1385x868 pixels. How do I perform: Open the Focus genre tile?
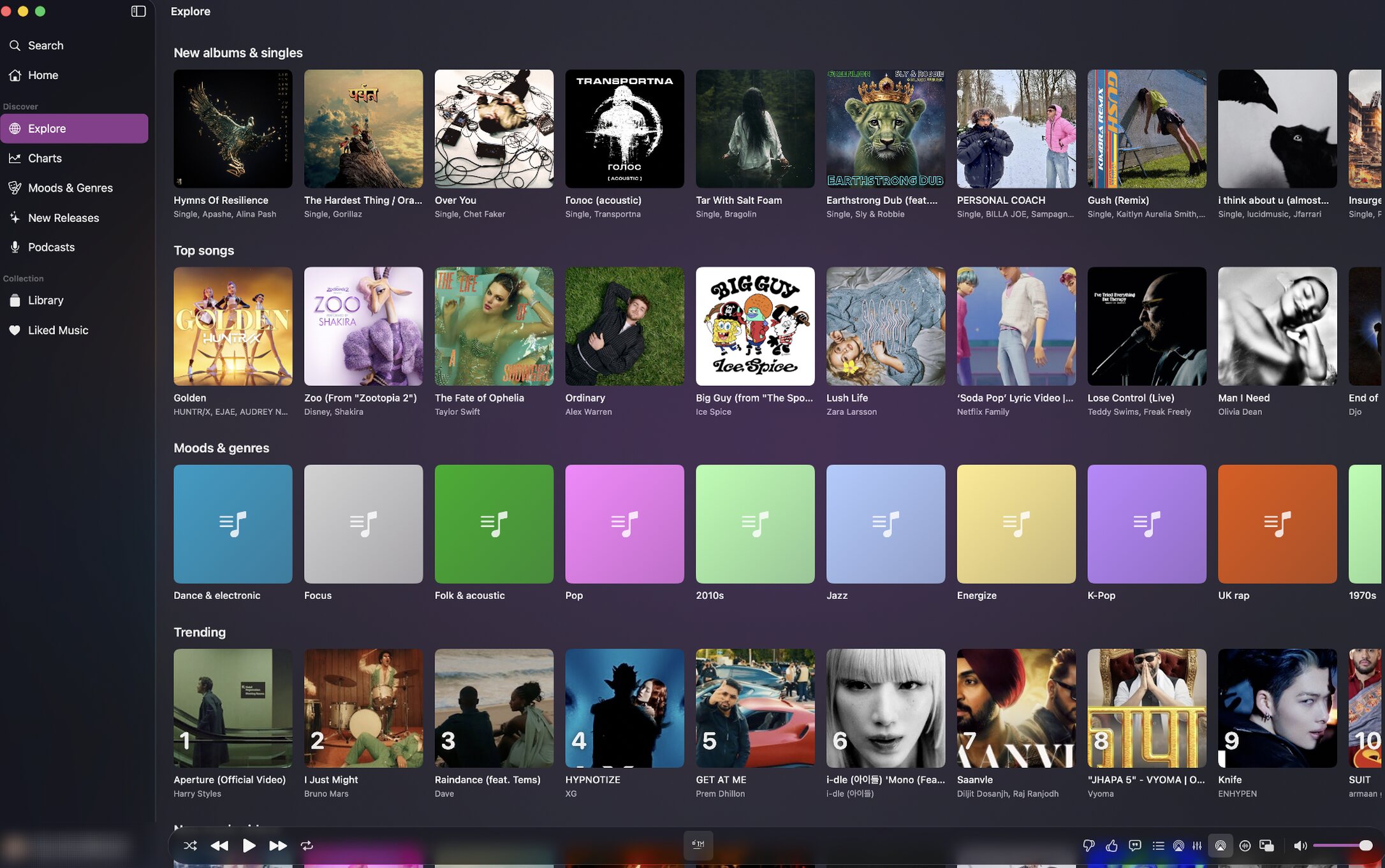pos(363,524)
